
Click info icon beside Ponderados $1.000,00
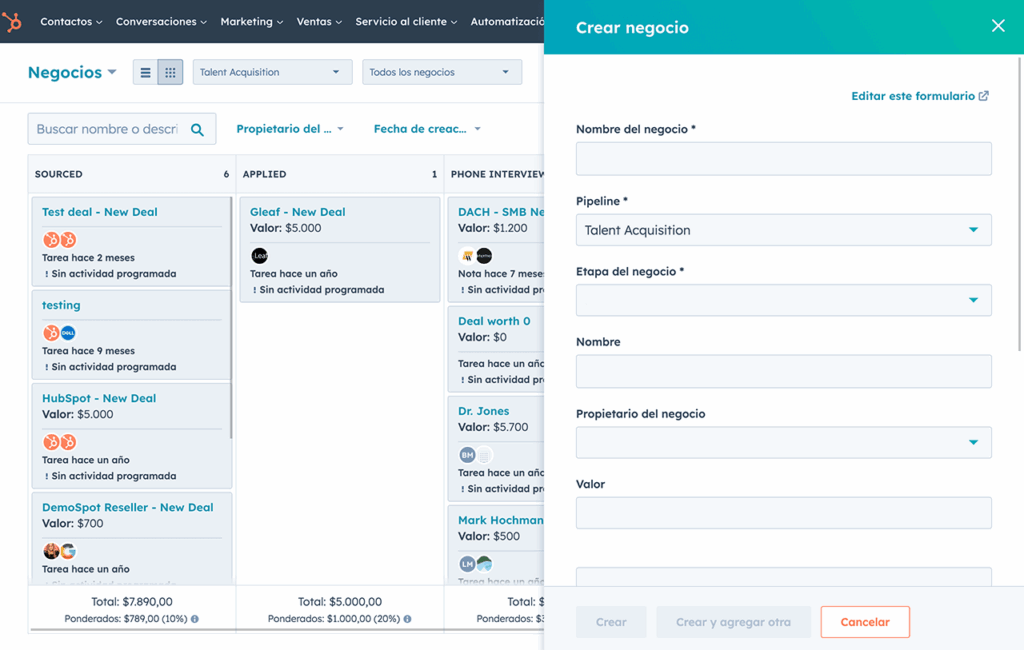tap(407, 619)
